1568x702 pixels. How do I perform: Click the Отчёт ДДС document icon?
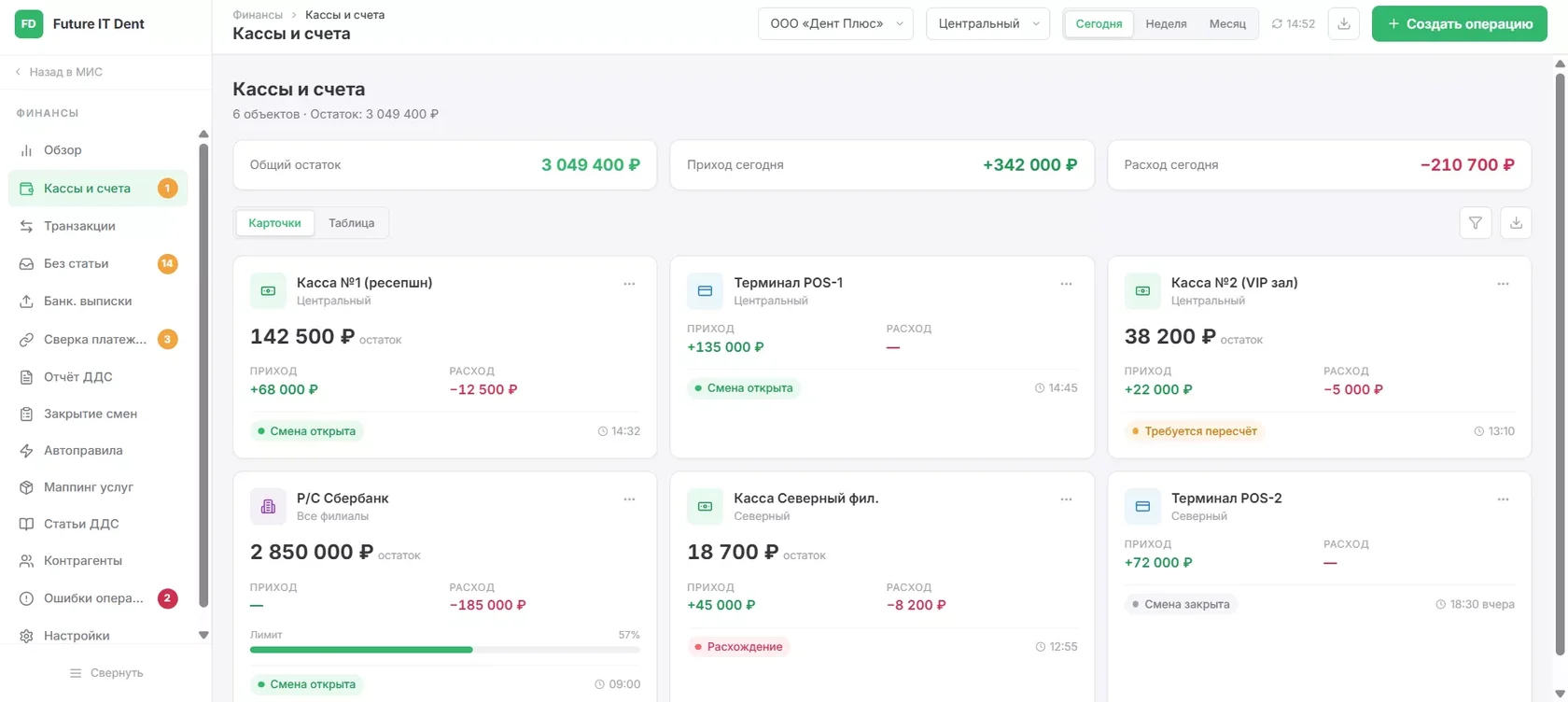click(27, 377)
